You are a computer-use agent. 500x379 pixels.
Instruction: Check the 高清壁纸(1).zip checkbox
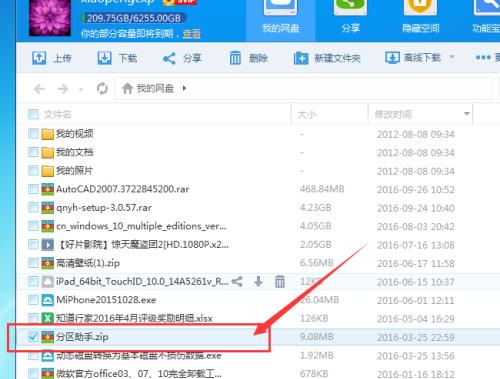[33, 263]
